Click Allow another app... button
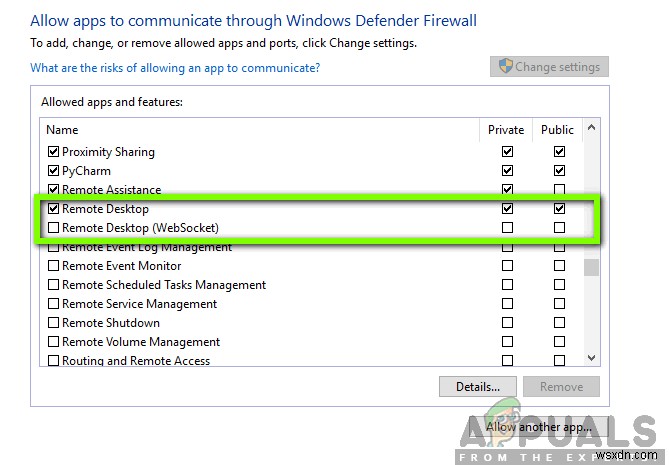This screenshot has height=465, width=669. 538,428
